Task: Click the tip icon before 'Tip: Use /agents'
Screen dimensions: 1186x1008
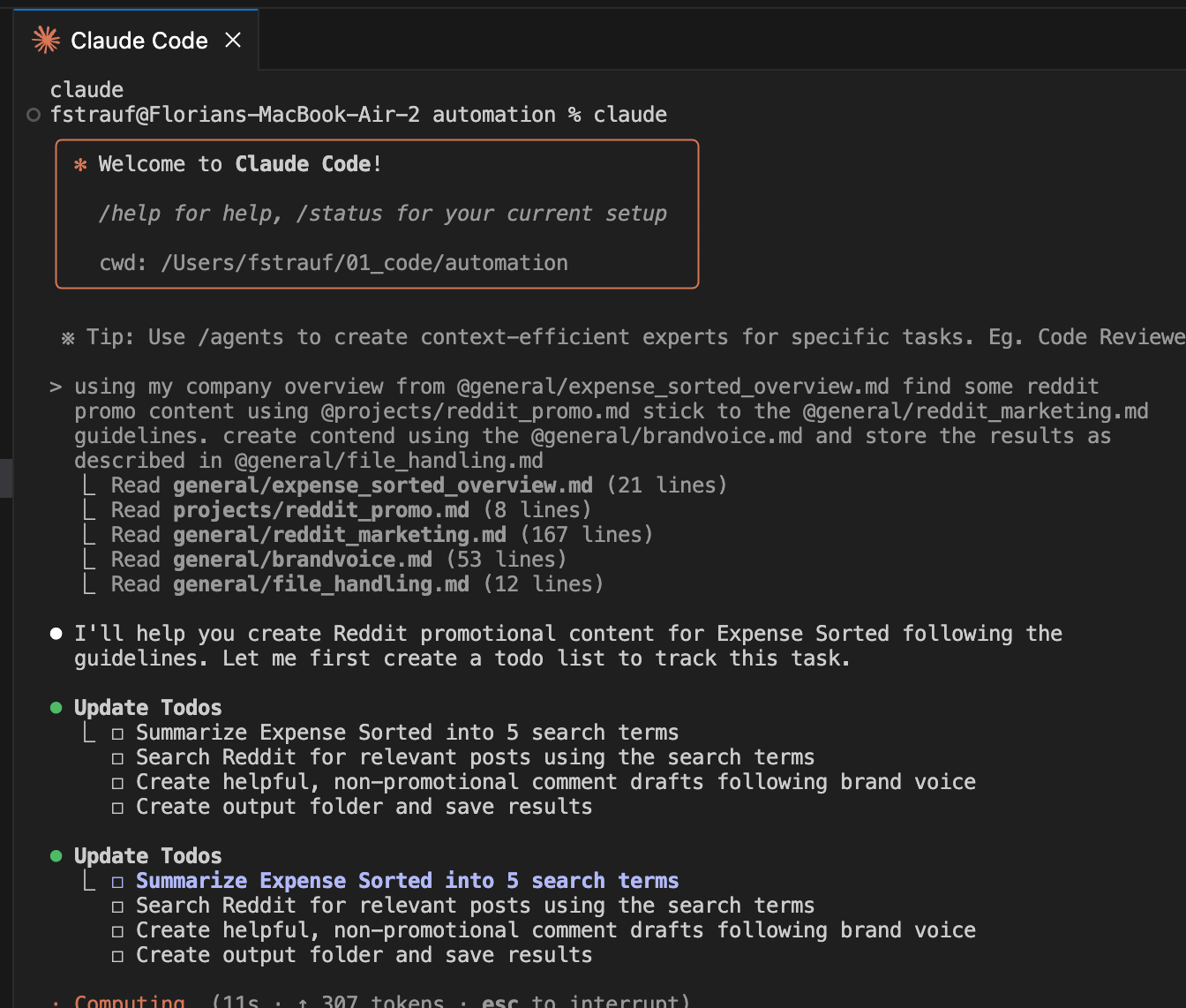Action: pos(68,338)
